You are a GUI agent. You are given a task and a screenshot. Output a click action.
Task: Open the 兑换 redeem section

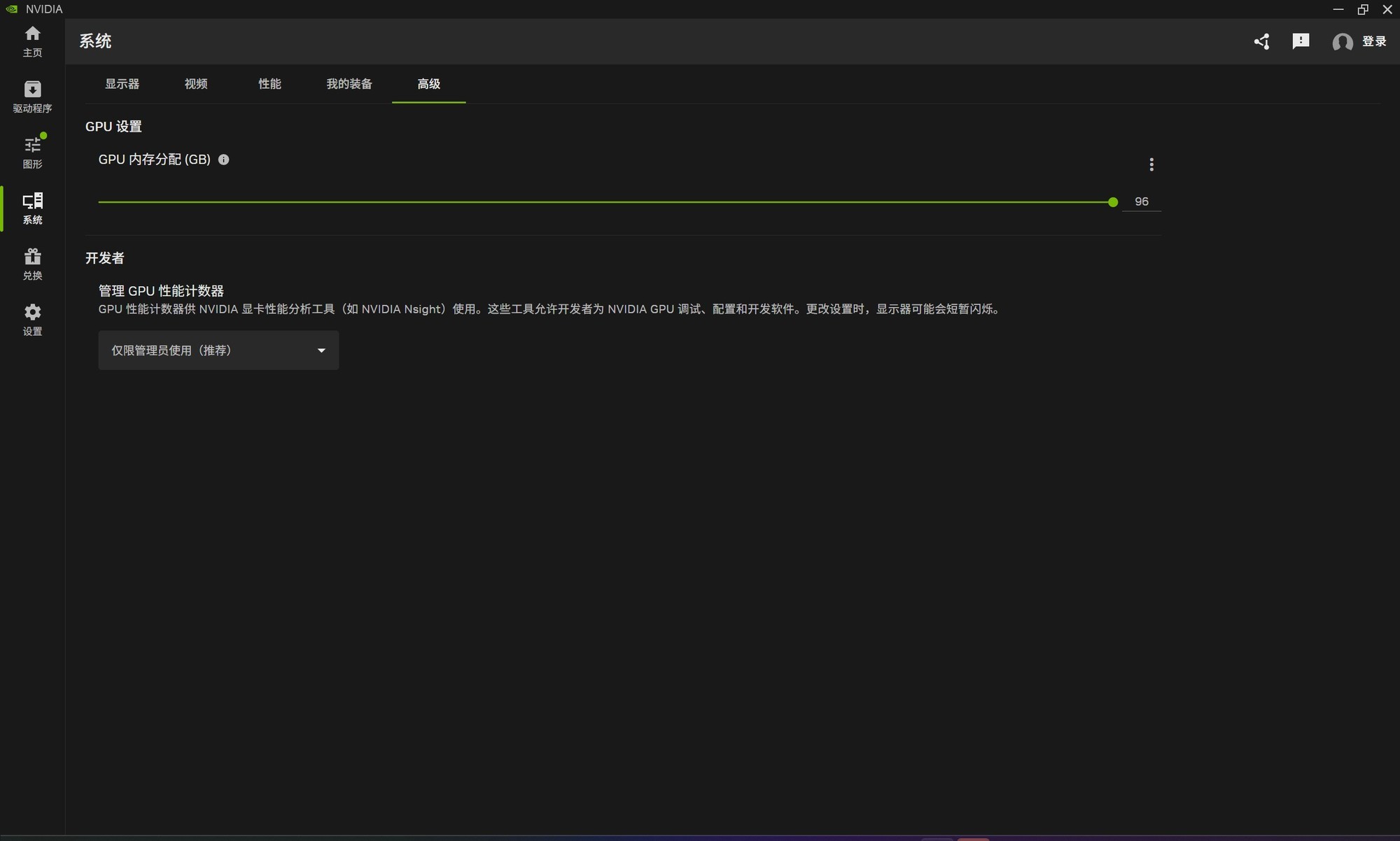pos(32,264)
